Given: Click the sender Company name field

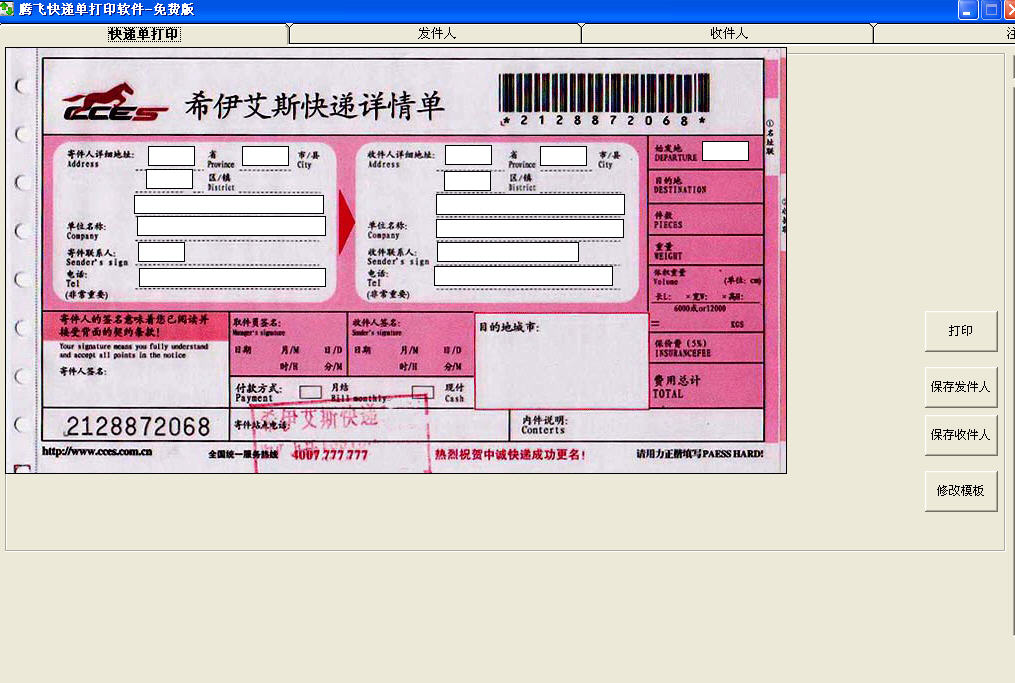Looking at the screenshot, I should [x=230, y=225].
